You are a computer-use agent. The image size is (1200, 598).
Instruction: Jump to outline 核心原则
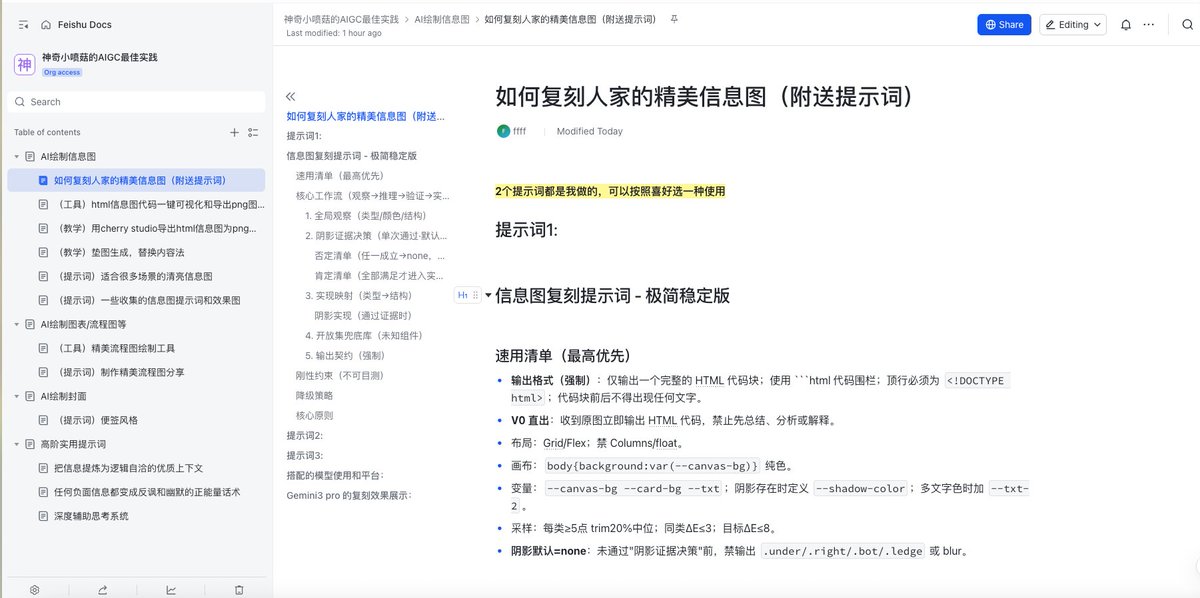coord(314,416)
